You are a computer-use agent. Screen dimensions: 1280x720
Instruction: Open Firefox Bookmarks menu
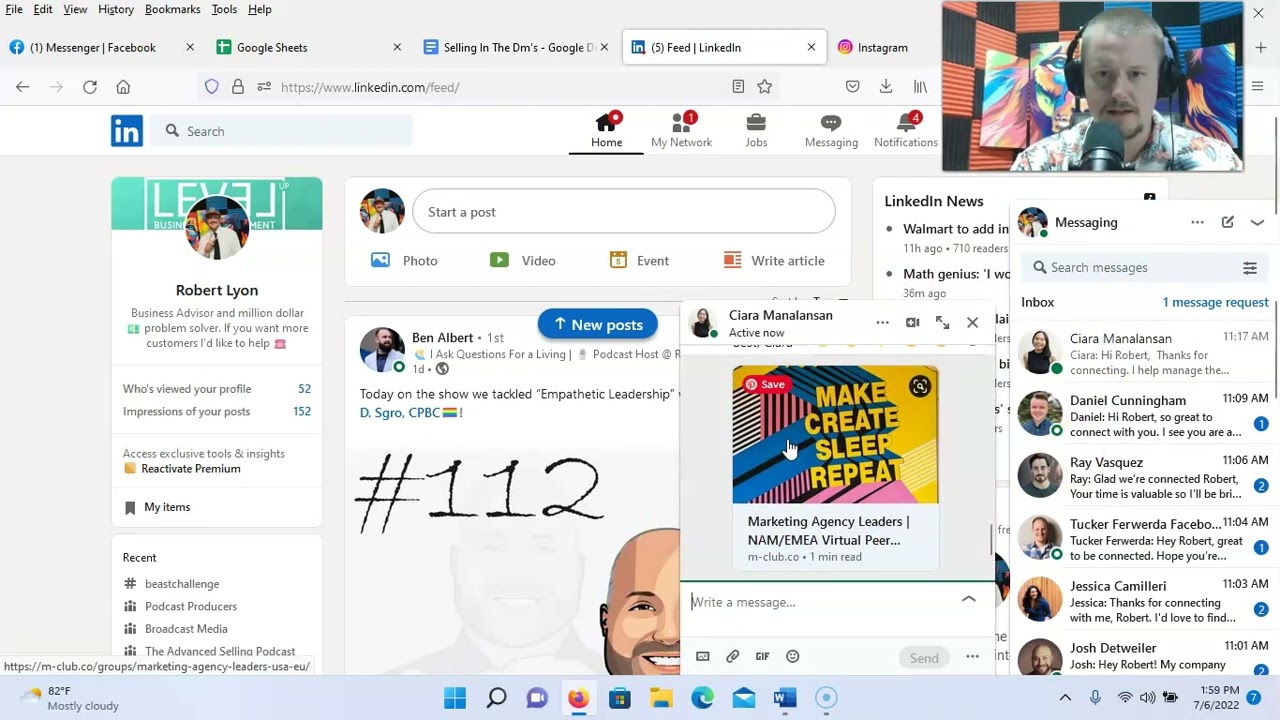click(x=173, y=9)
